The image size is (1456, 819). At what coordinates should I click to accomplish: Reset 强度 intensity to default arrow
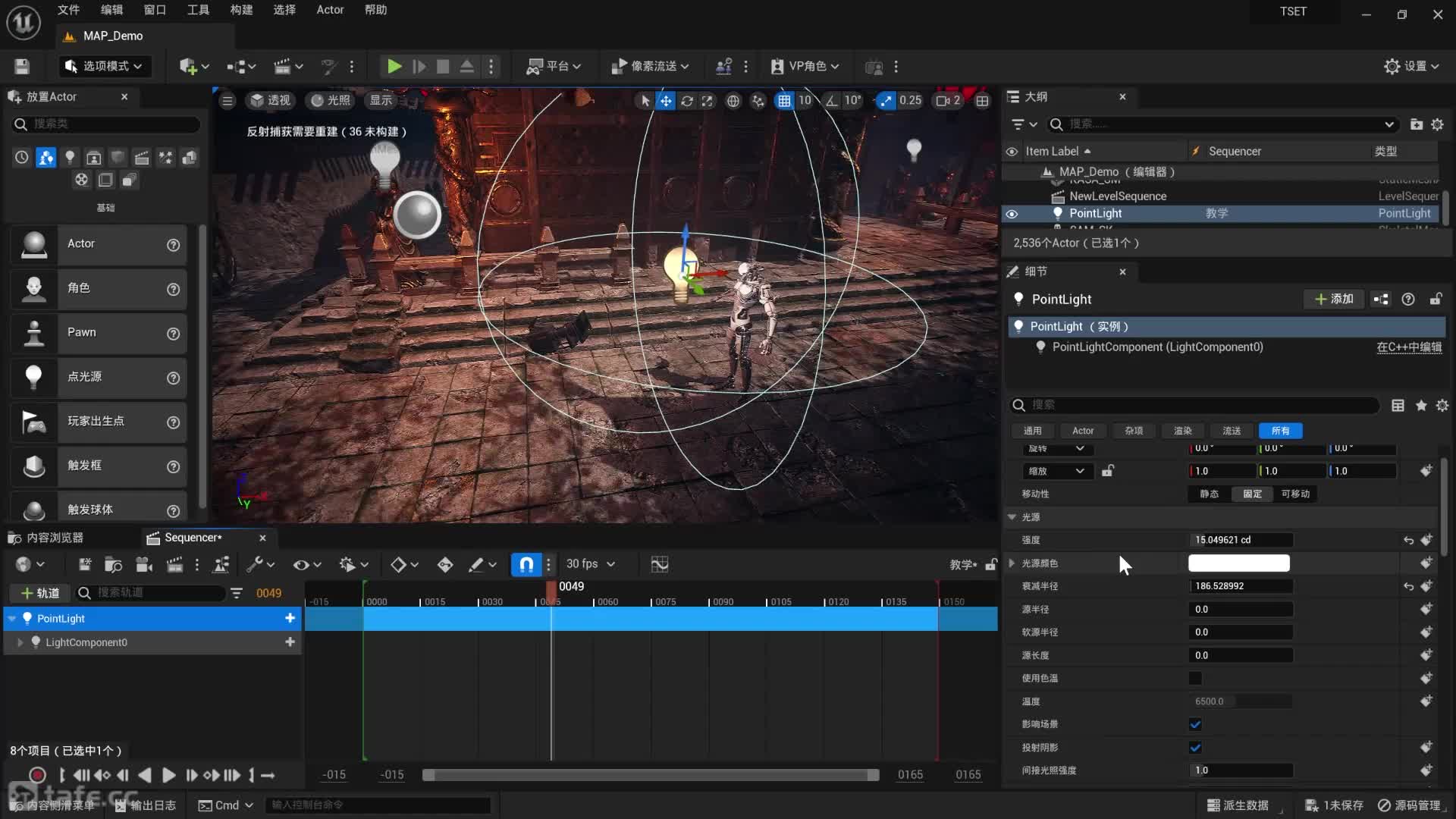(1408, 541)
